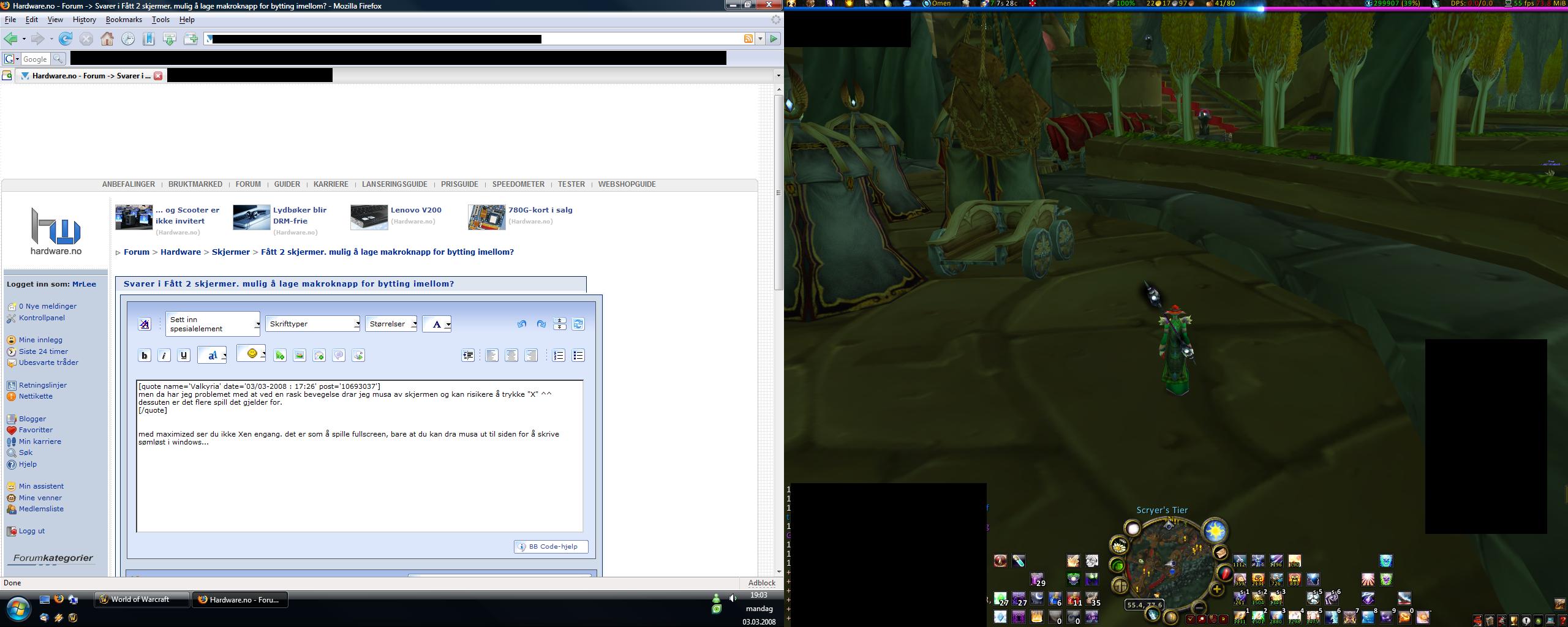Click the 'Mine innlegg' sidebar link

pos(40,340)
